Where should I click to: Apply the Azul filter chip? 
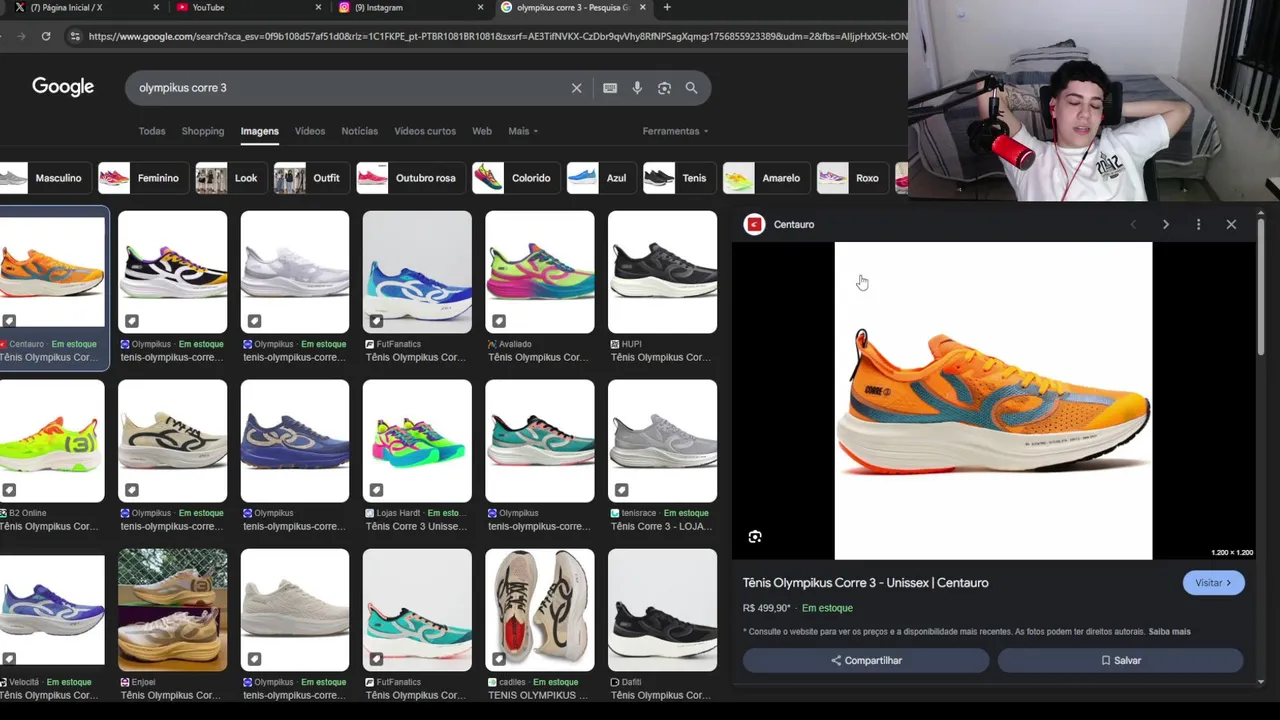tap(600, 178)
